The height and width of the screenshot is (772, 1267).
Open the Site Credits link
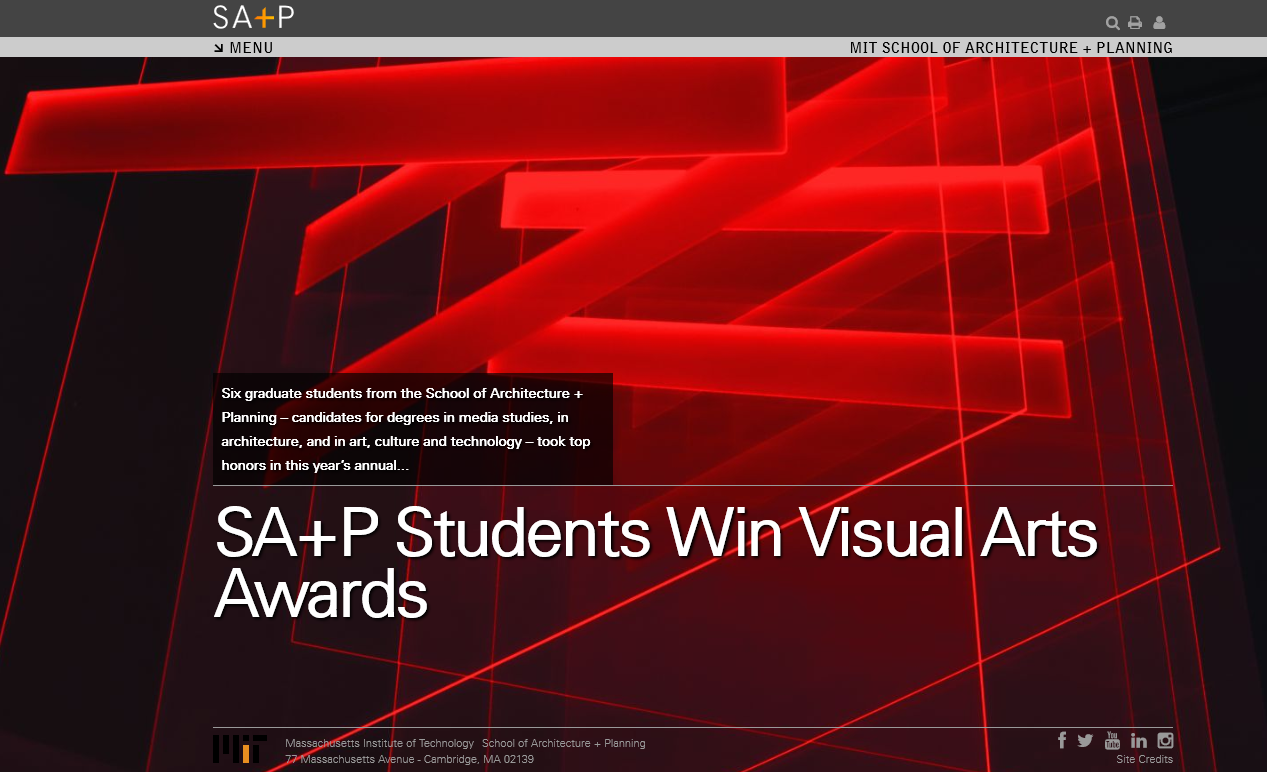click(1145, 759)
